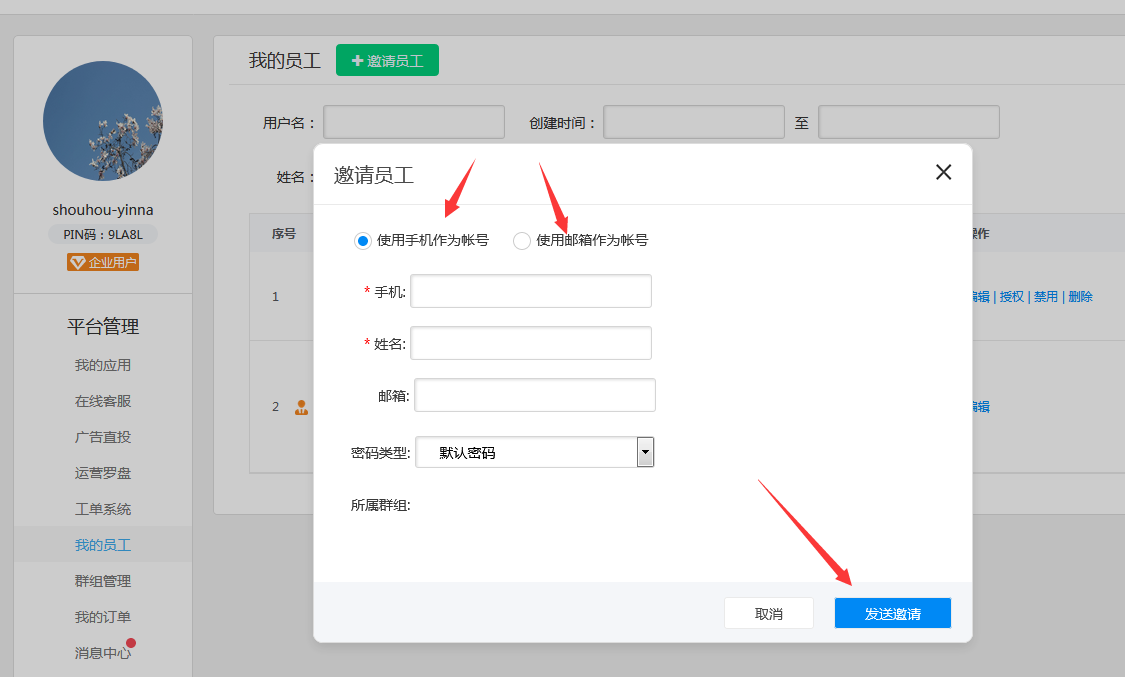Viewport: 1125px width, 677px height.
Task: Click the 企业用户 badge icon
Action: click(76, 263)
